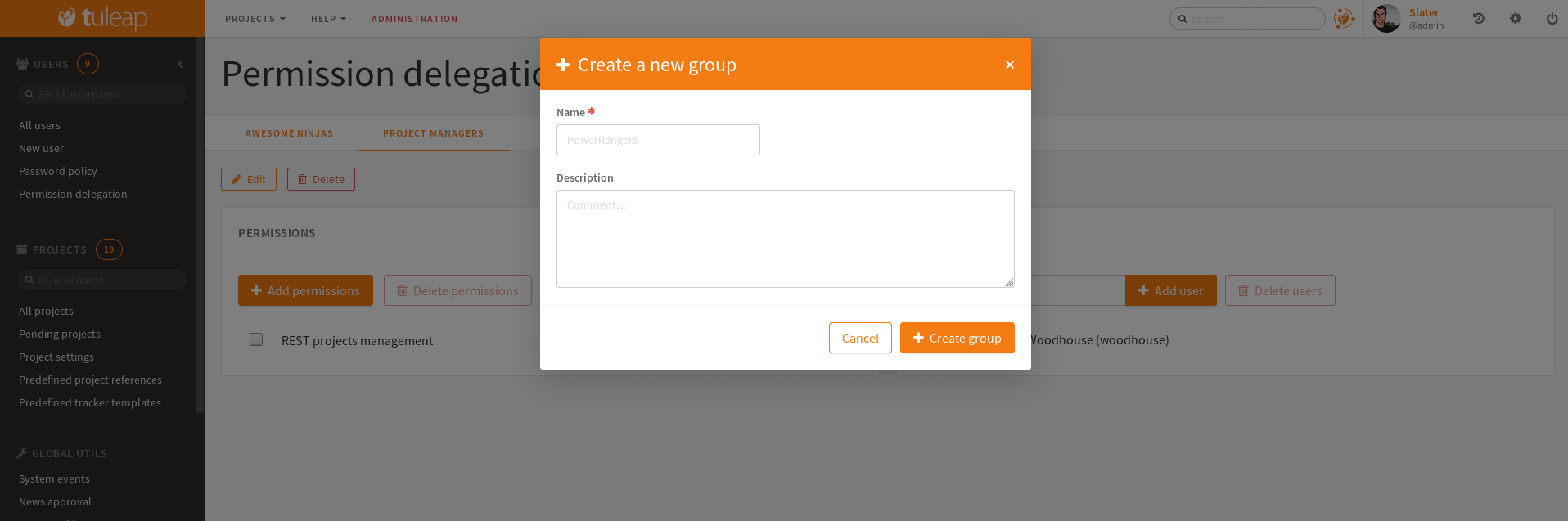Viewport: 1568px width, 521px height.
Task: Cancel the new group dialog
Action: [x=860, y=338]
